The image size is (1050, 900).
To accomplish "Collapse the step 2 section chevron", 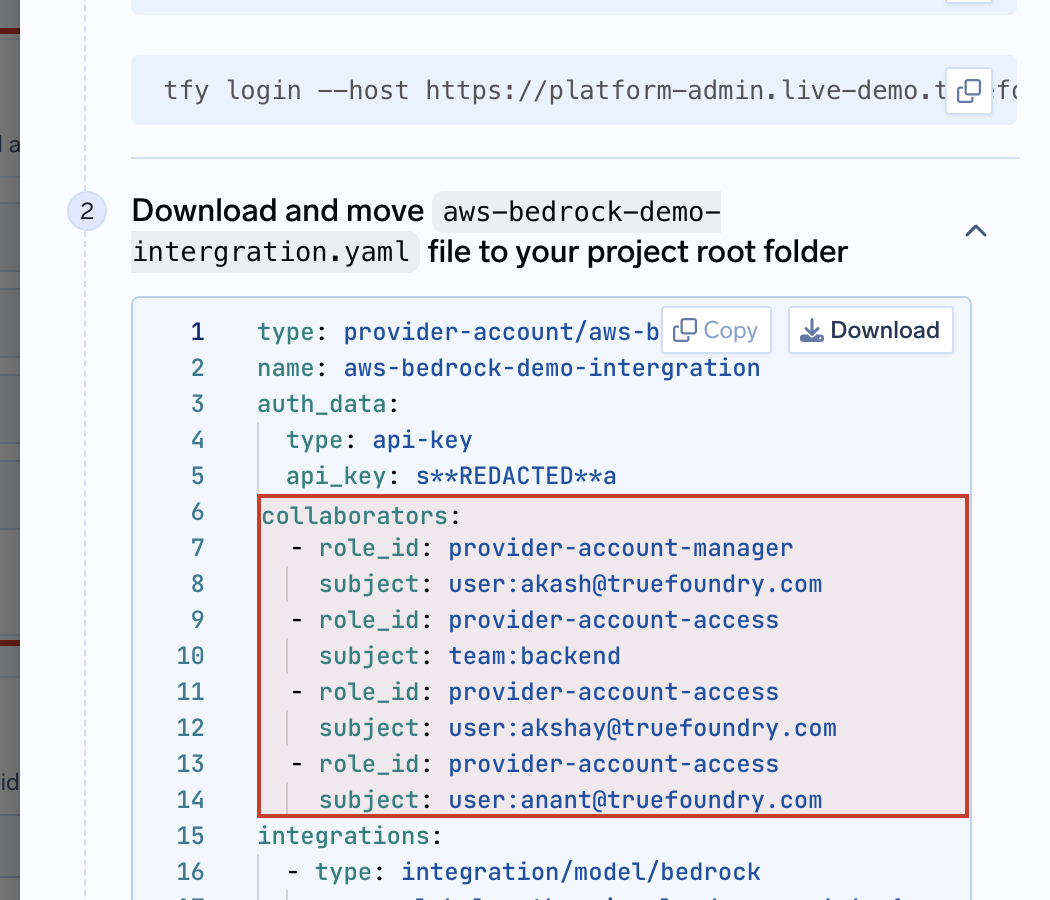I will click(976, 231).
